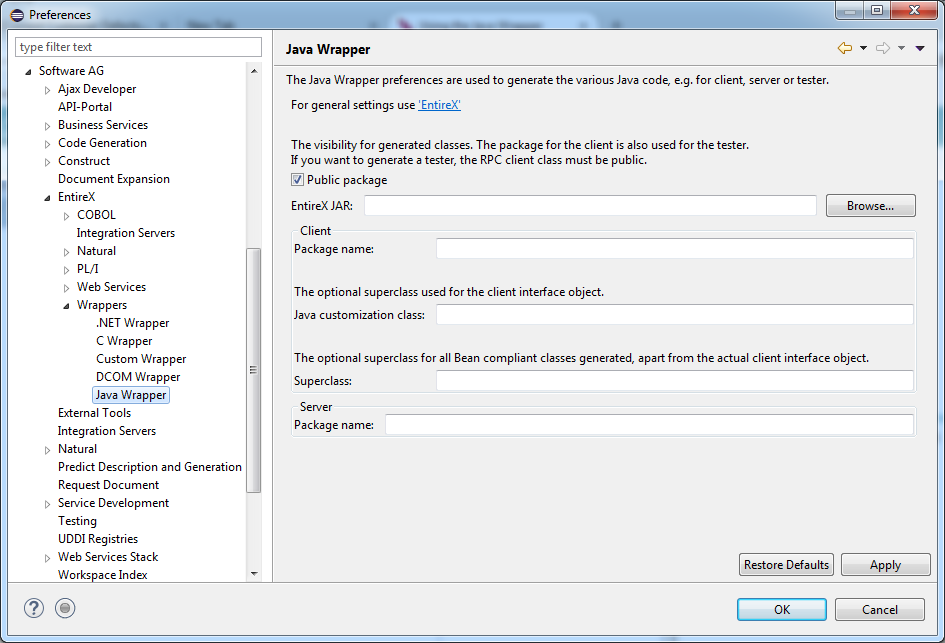Open the 'EntireX' general settings link
Viewport: 945px width, 643px height.
(x=439, y=105)
